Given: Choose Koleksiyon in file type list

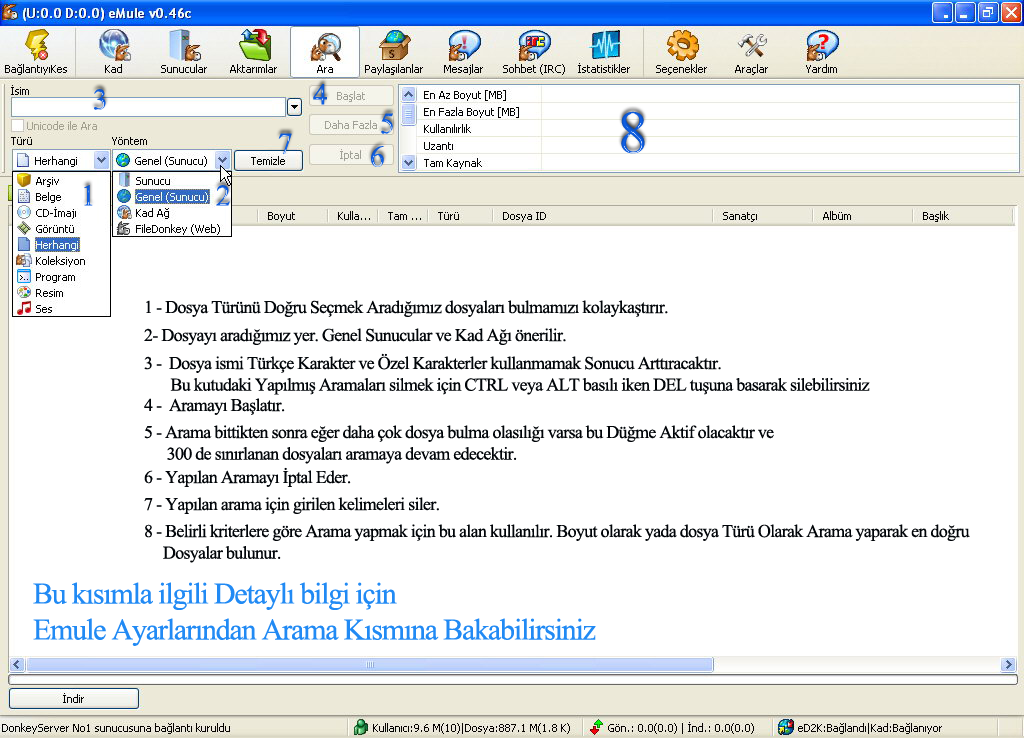Looking at the screenshot, I should click(x=61, y=261).
